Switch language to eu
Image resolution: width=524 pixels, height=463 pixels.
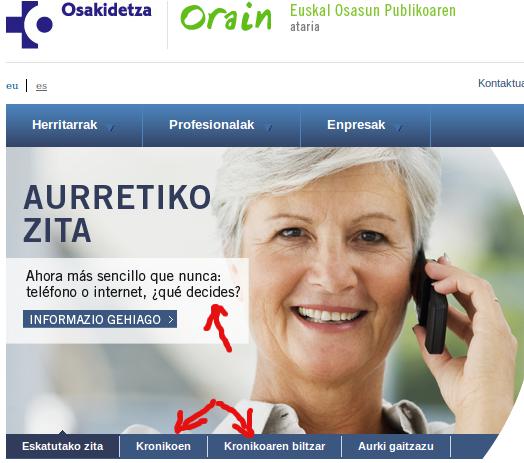[12, 86]
